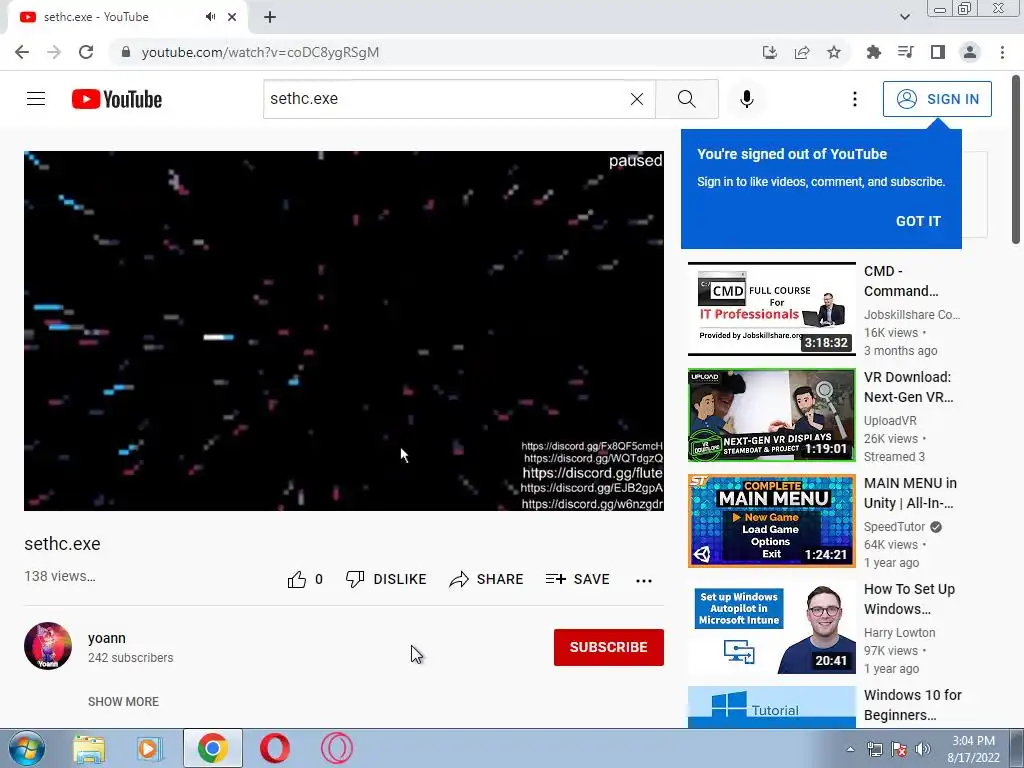This screenshot has height=768, width=1024.
Task: Open the system volume tray icon
Action: coord(922,749)
